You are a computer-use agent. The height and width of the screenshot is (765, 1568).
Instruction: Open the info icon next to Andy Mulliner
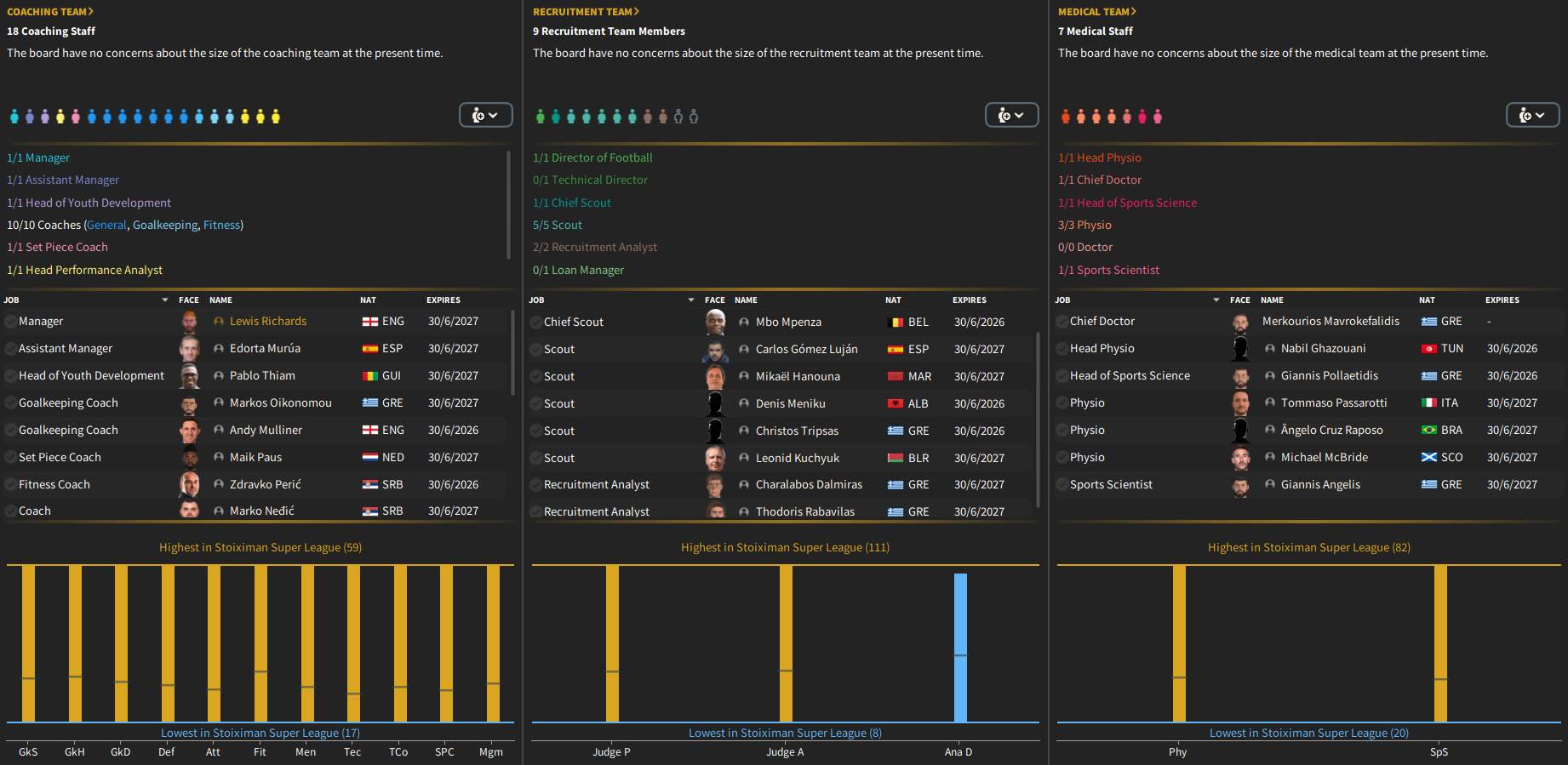[x=219, y=431]
